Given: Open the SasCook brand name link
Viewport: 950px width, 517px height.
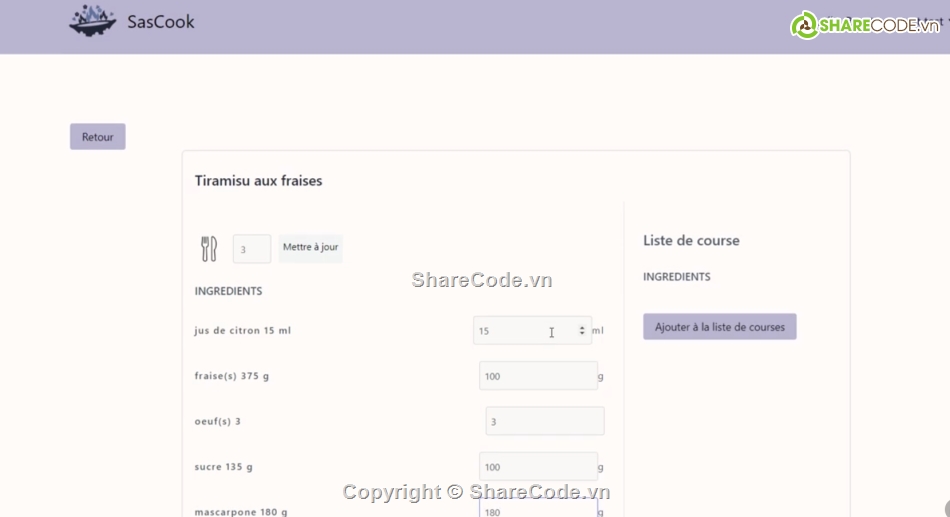Looking at the screenshot, I should pyautogui.click(x=161, y=22).
